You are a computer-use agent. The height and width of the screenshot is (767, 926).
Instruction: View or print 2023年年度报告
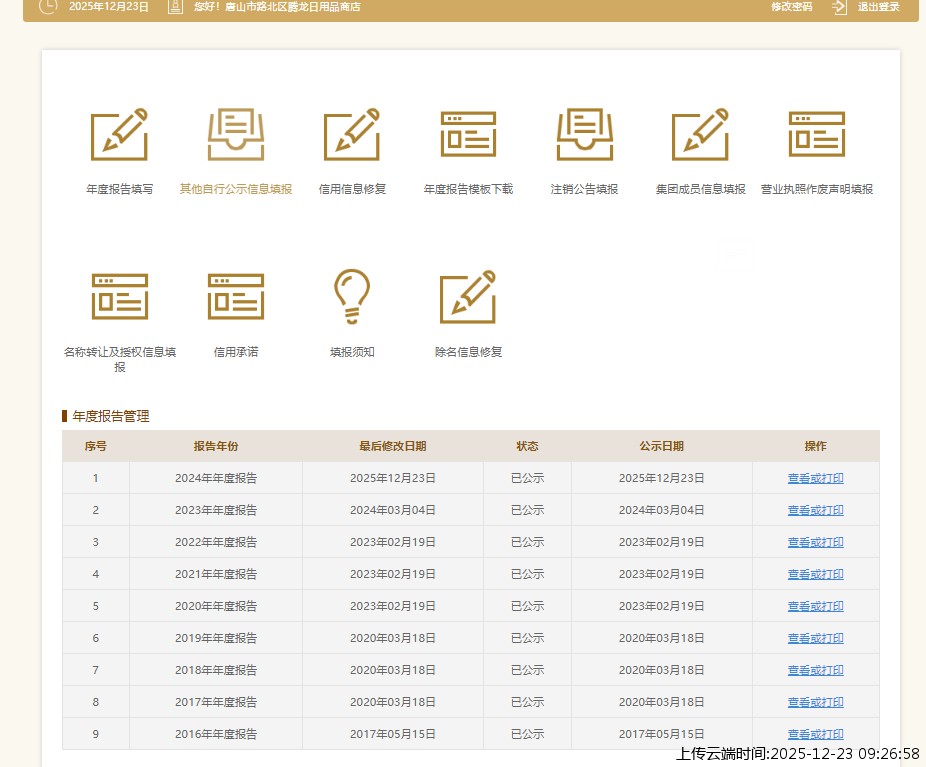815,510
